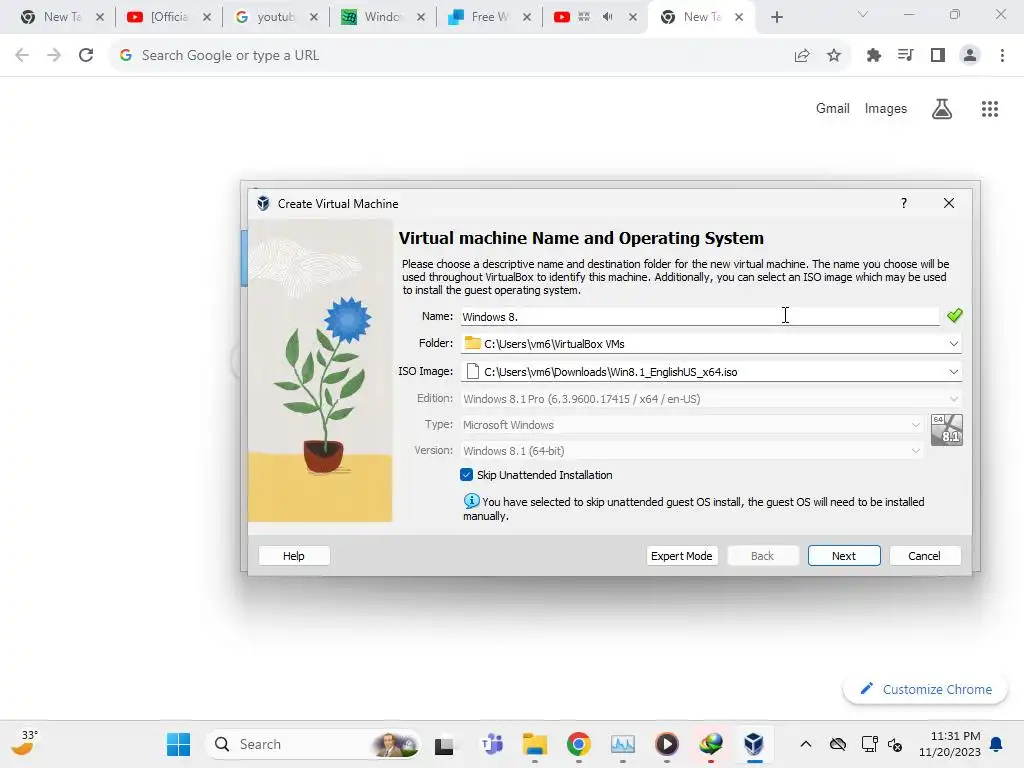This screenshot has width=1024, height=768.
Task: Mute the audio speaker icon on the YouTube tab
Action: tap(608, 17)
